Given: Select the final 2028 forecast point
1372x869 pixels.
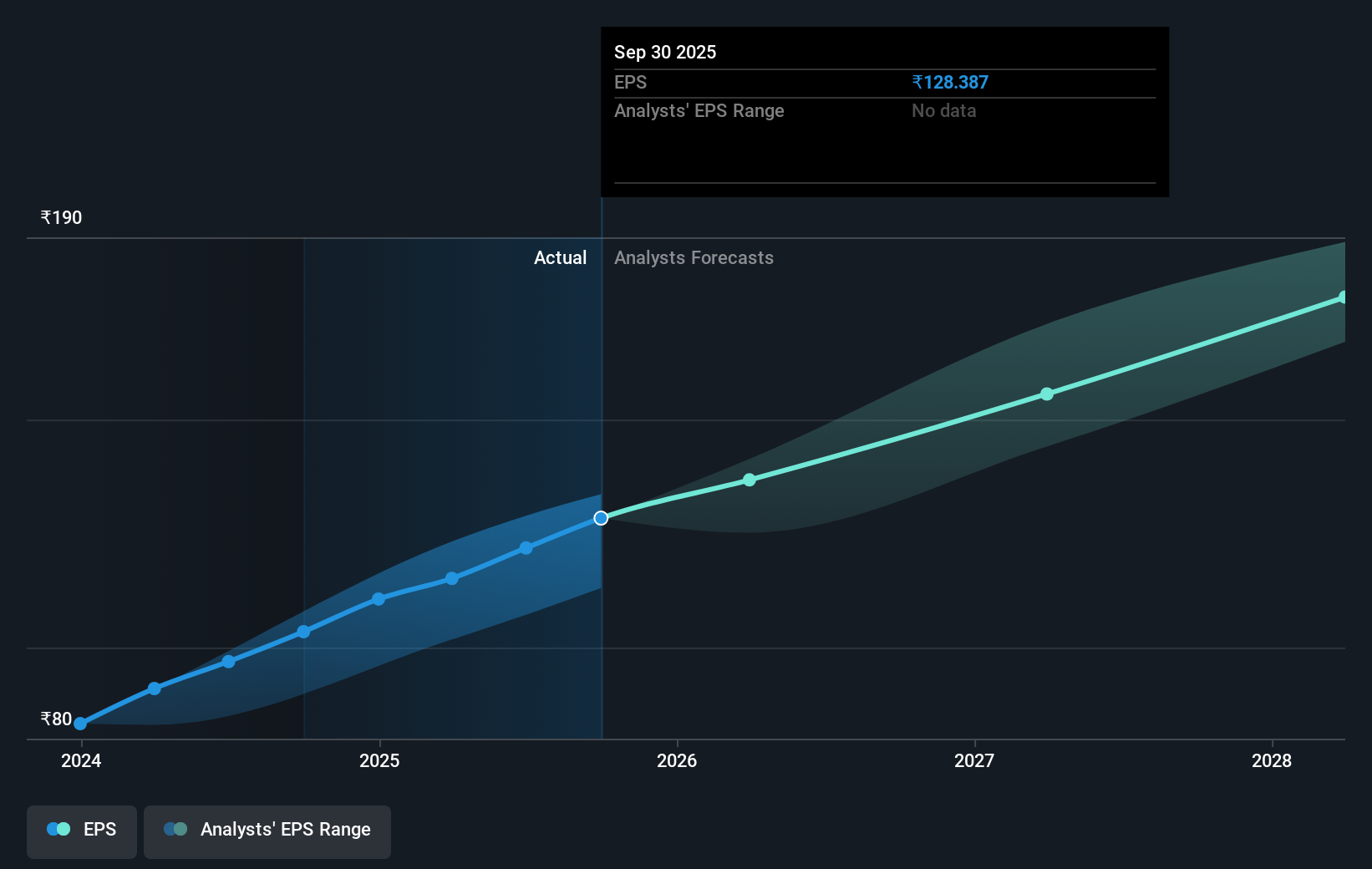Looking at the screenshot, I should (1344, 297).
